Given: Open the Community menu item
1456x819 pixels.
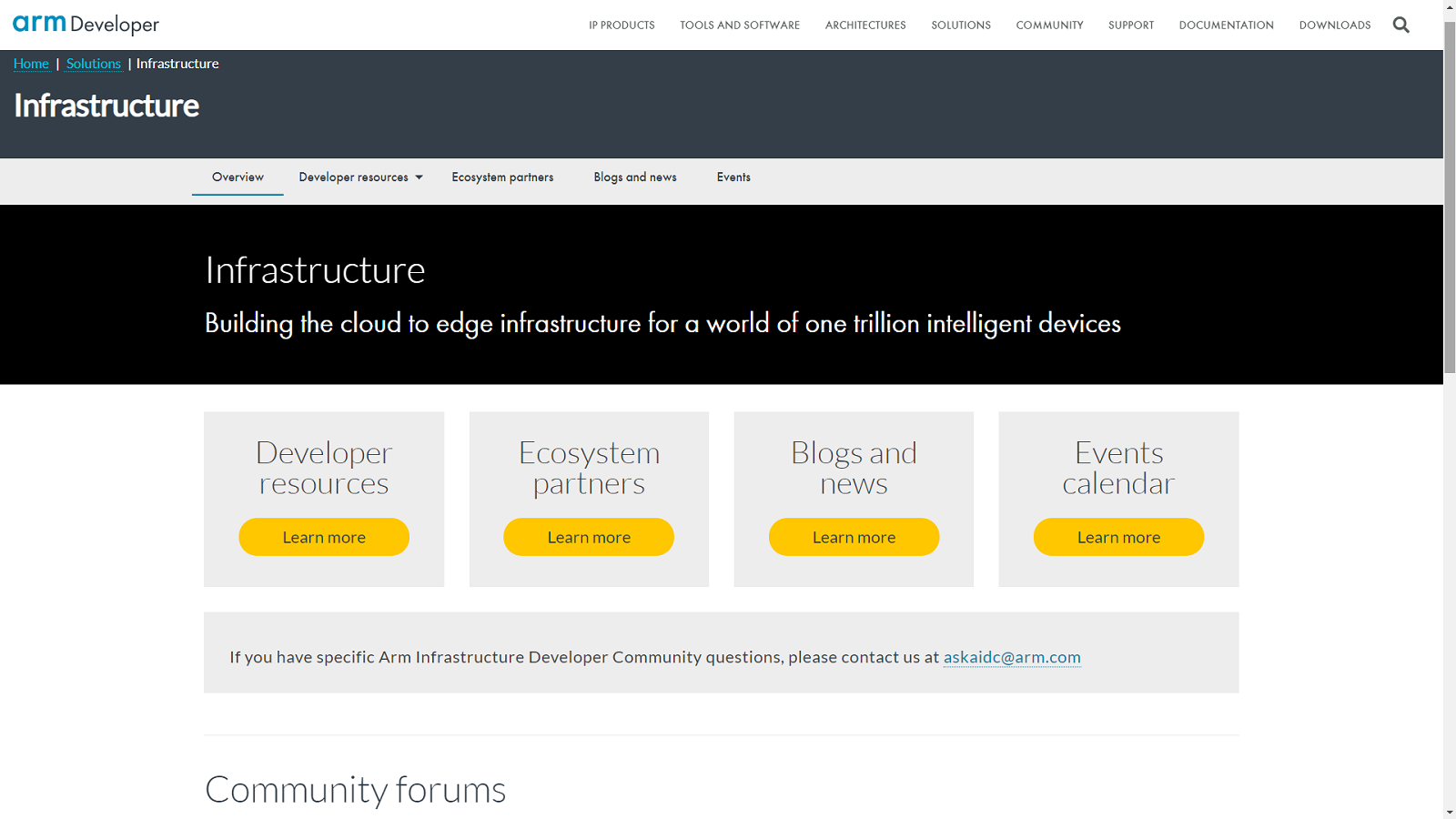Looking at the screenshot, I should point(1049,25).
